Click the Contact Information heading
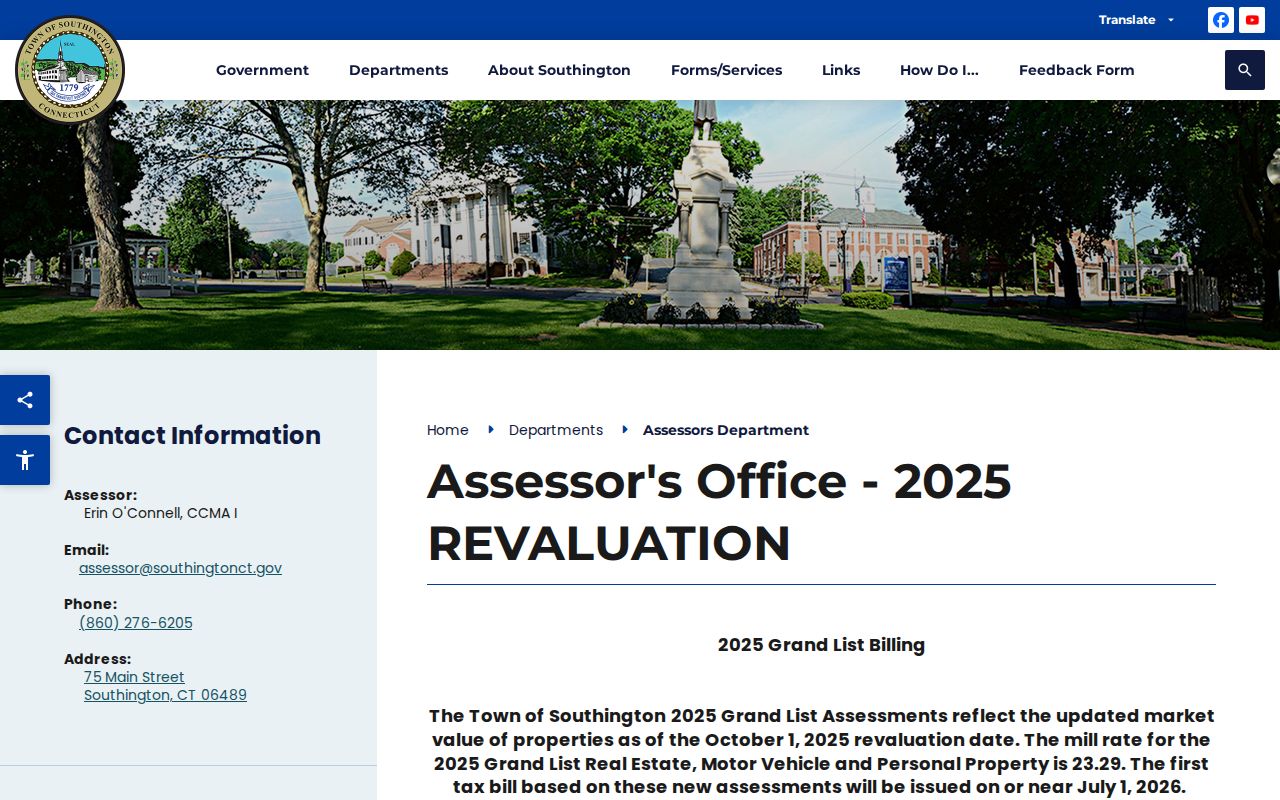This screenshot has height=800, width=1280. pos(192,435)
